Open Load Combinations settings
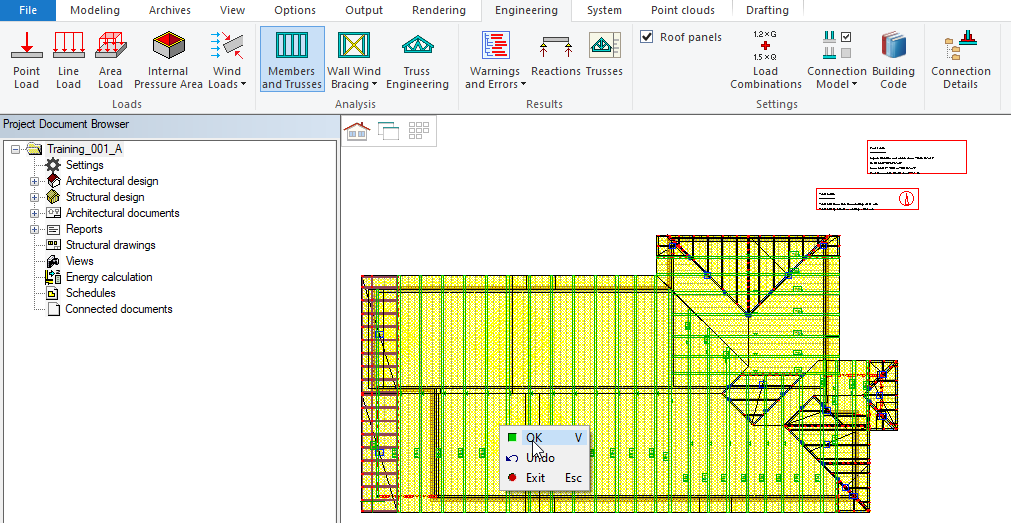This screenshot has width=1011, height=523. point(765,60)
